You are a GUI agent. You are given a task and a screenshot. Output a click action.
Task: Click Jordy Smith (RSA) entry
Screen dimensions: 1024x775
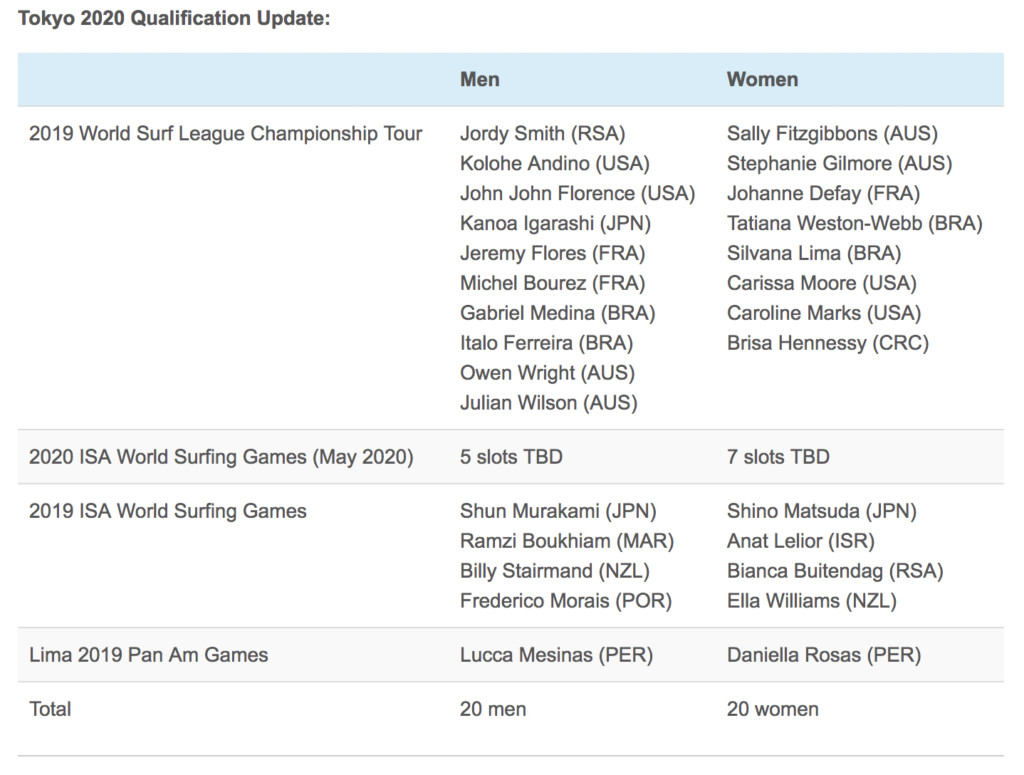[x=542, y=134]
